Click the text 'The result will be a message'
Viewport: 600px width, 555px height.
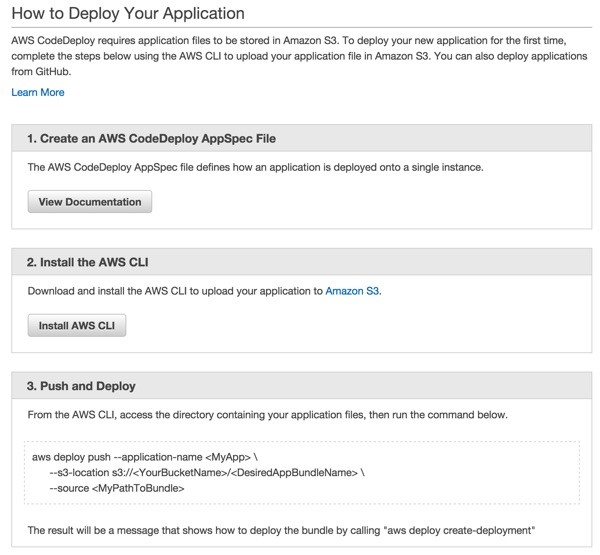(x=281, y=530)
